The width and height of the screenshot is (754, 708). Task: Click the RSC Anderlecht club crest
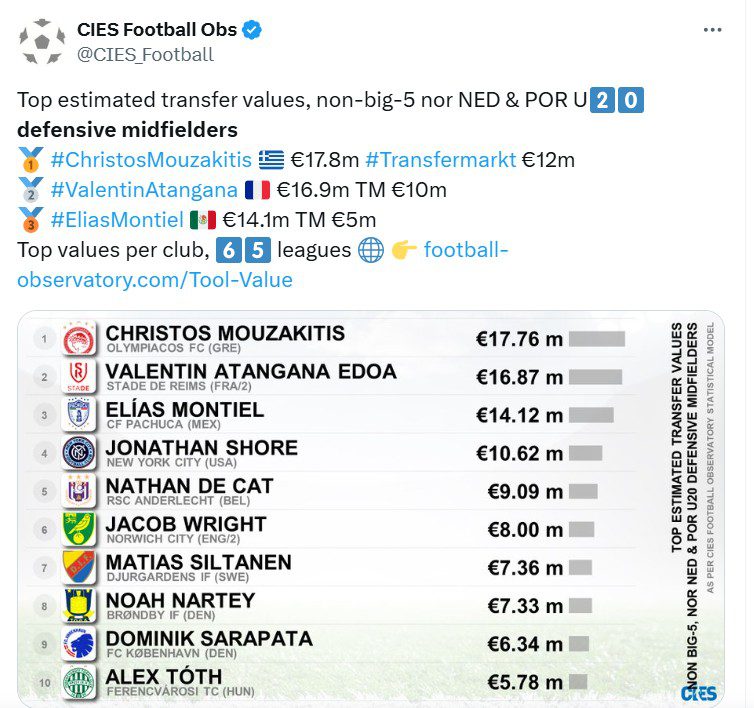point(79,491)
